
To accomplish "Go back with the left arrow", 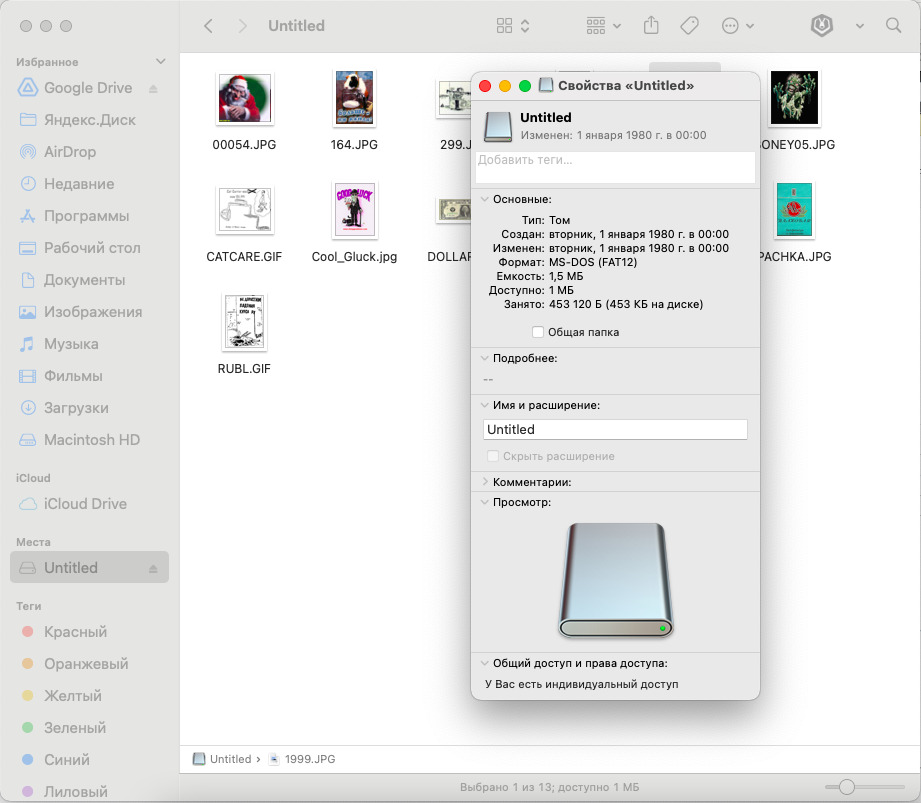I will [208, 26].
